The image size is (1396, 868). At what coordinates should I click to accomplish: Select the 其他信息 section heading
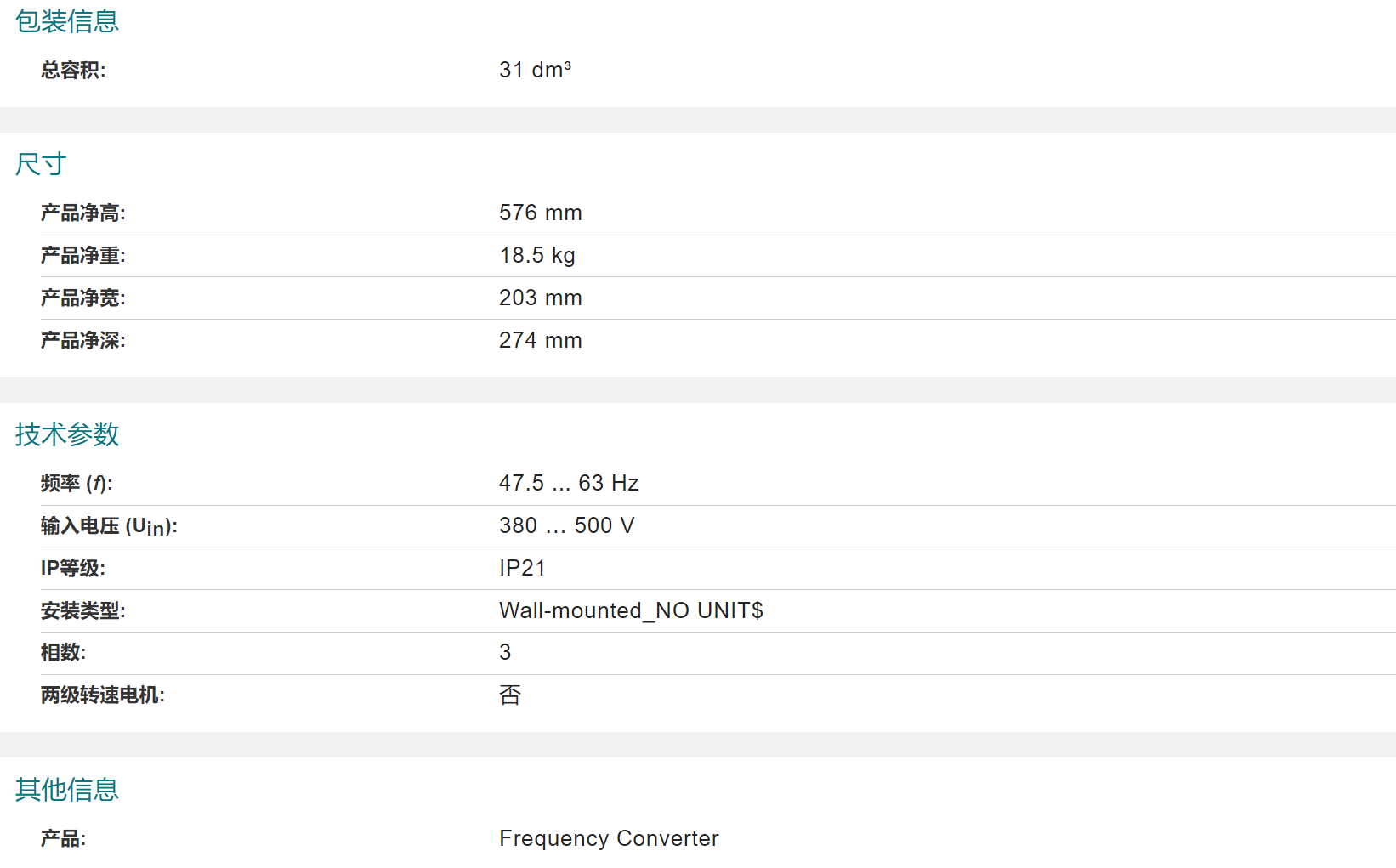[67, 790]
